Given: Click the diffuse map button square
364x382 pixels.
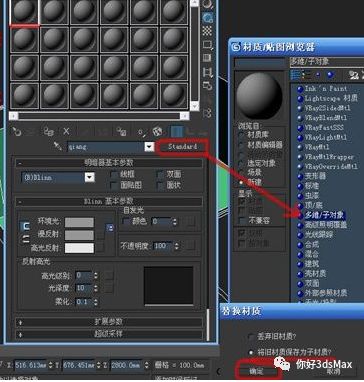Looking at the screenshot, I should (x=101, y=235).
